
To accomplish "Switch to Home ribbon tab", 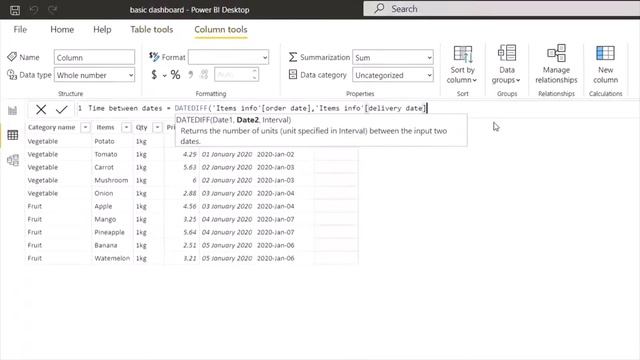I will [62, 29].
